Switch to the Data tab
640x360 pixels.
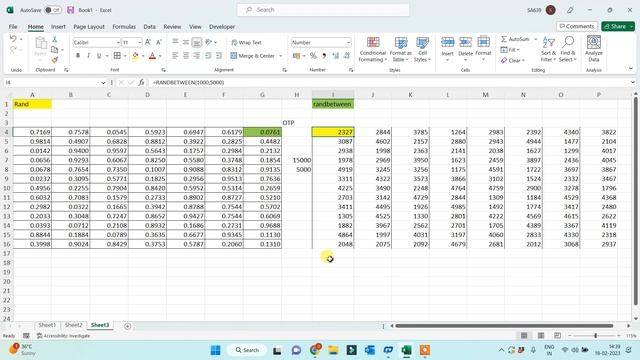149,27
